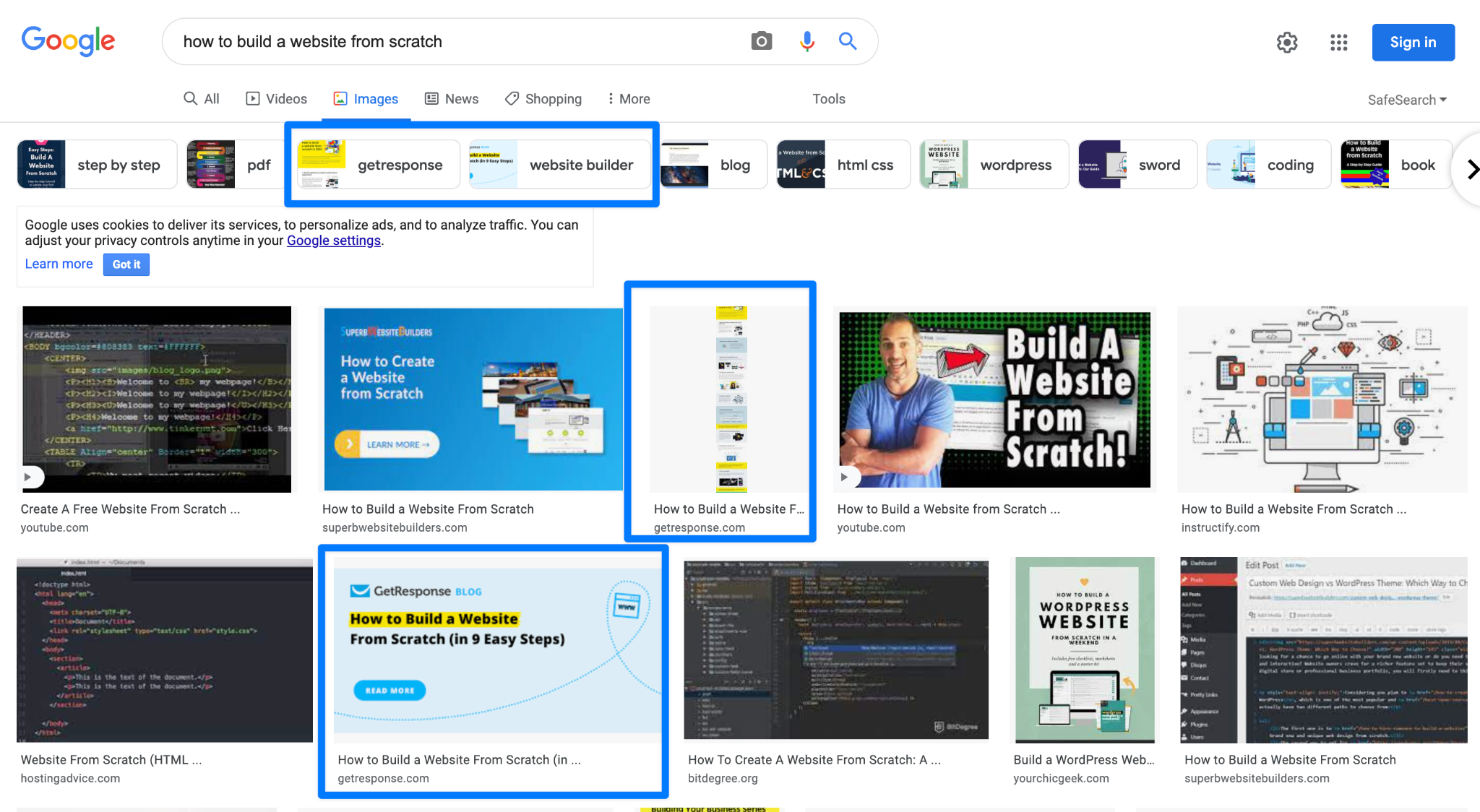
Task: Choose the wordpress chip
Action: pyautogui.click(x=994, y=165)
